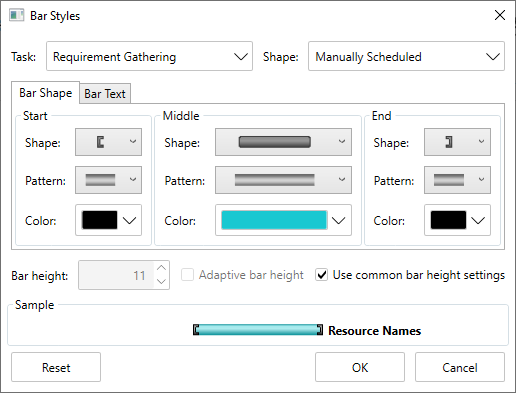This screenshot has width=516, height=393.
Task: Click the Bar height input field
Action: click(x=116, y=275)
